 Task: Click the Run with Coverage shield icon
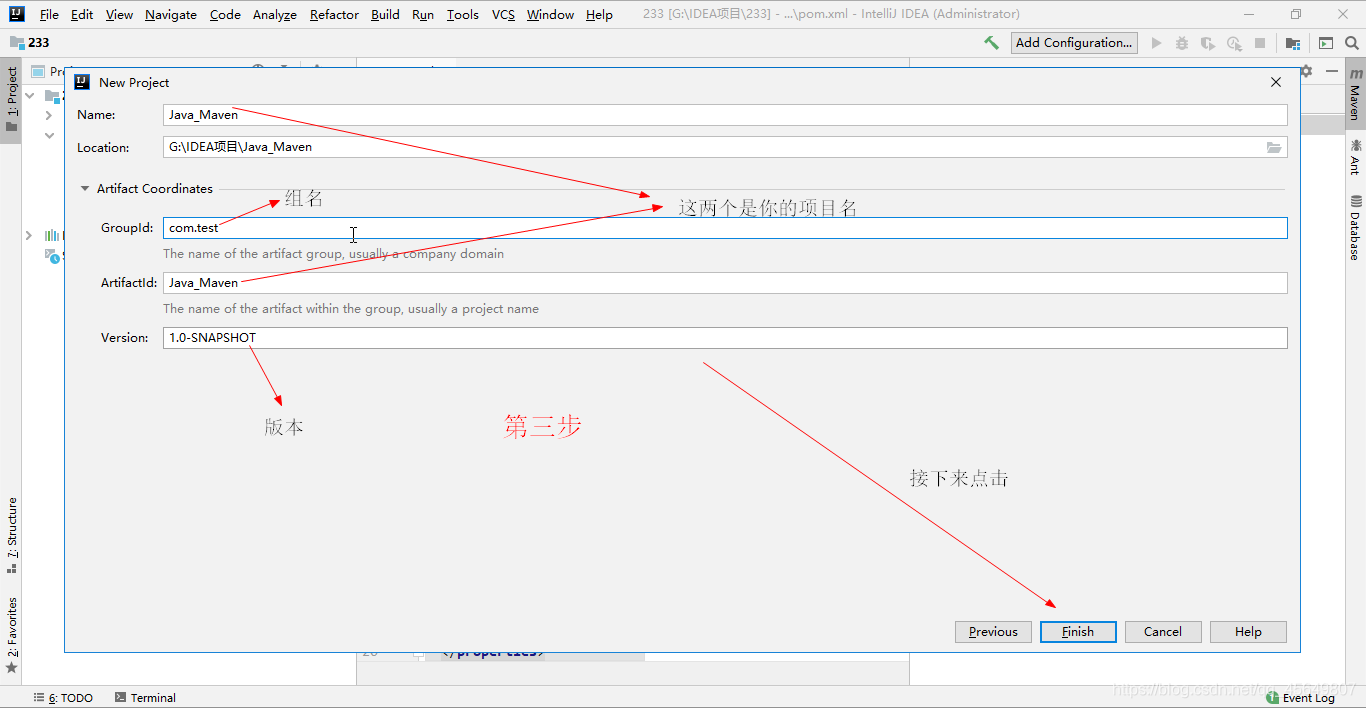tap(1208, 43)
